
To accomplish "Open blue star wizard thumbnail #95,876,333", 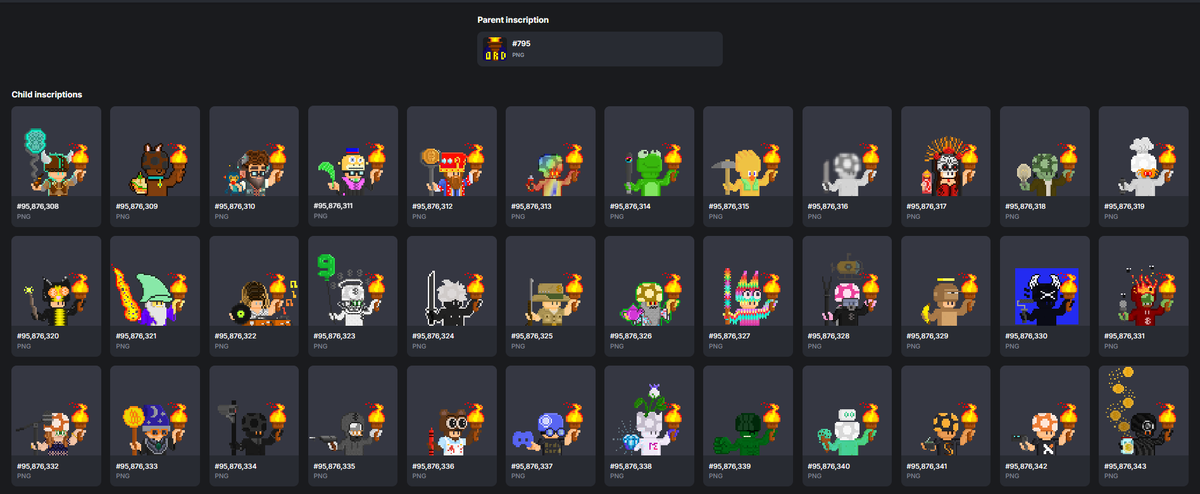I will pyautogui.click(x=155, y=411).
